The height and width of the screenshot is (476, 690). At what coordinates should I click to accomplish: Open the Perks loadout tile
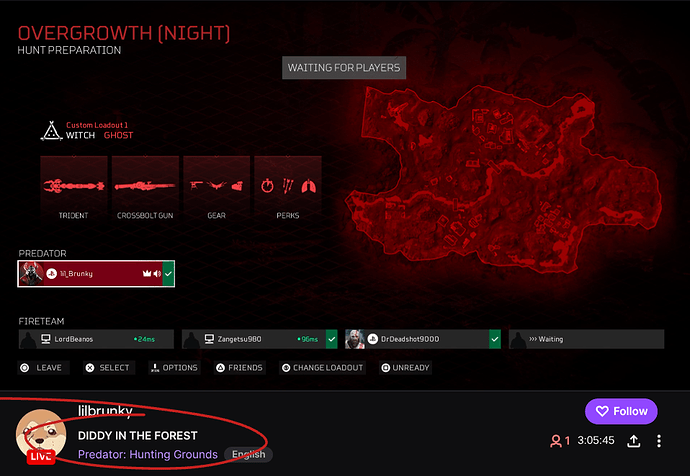pyautogui.click(x=288, y=190)
